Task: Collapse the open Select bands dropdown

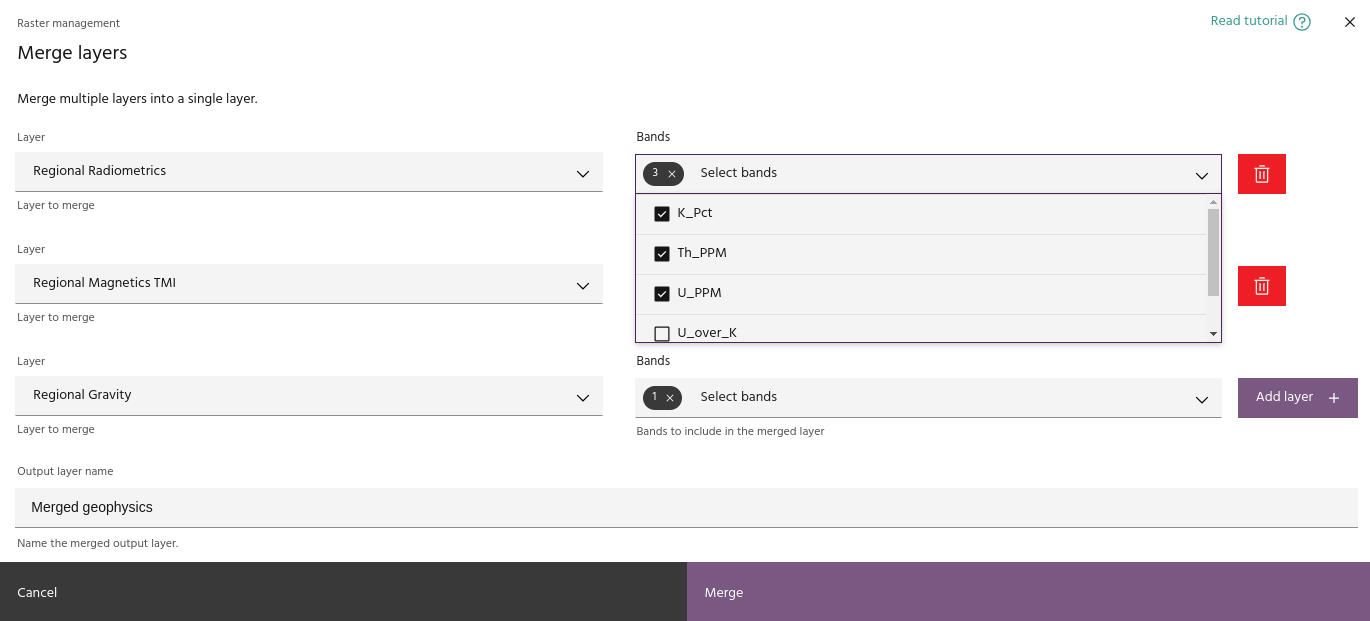Action: 1201,175
